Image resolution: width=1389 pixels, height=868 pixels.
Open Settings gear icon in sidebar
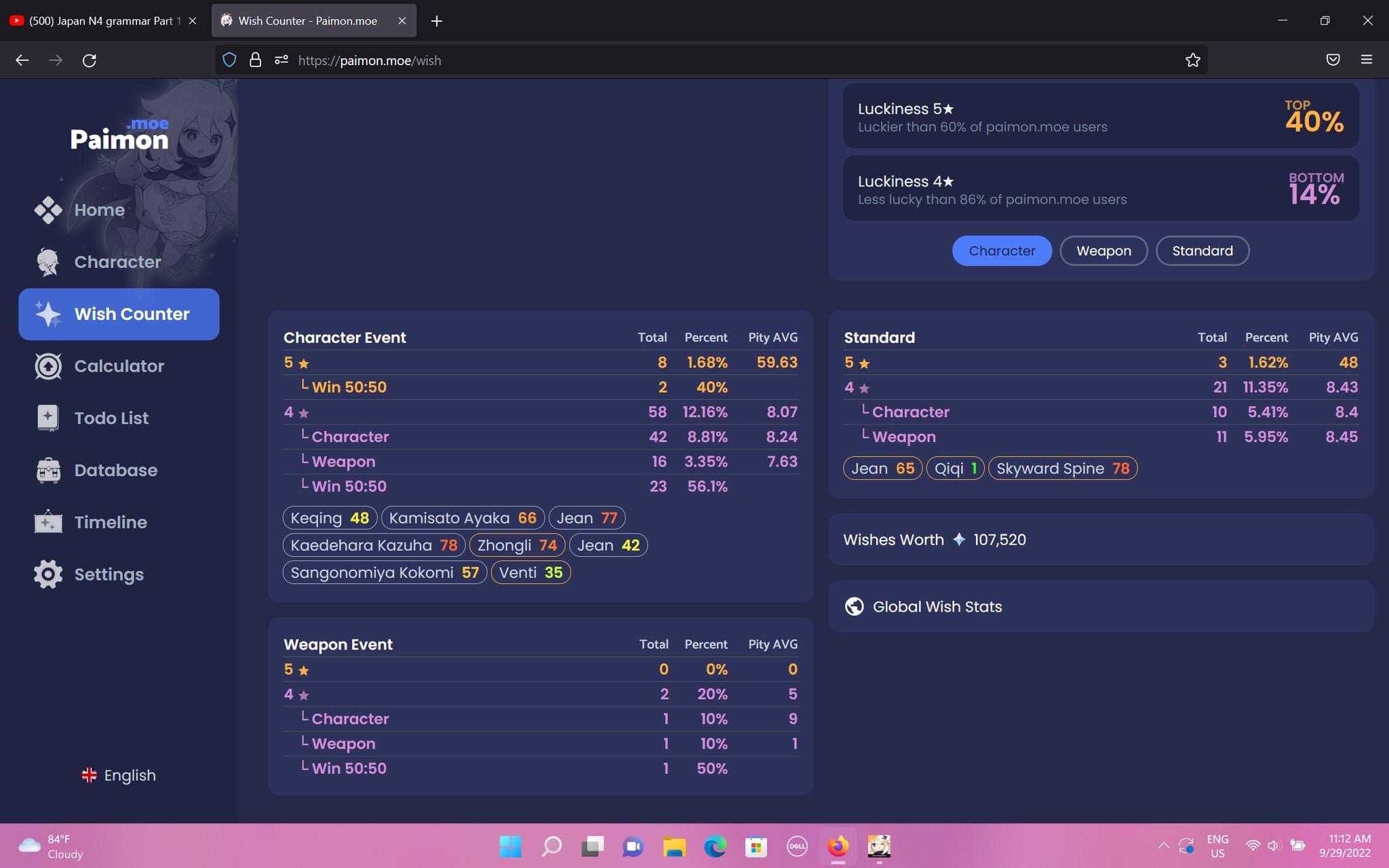(x=48, y=574)
